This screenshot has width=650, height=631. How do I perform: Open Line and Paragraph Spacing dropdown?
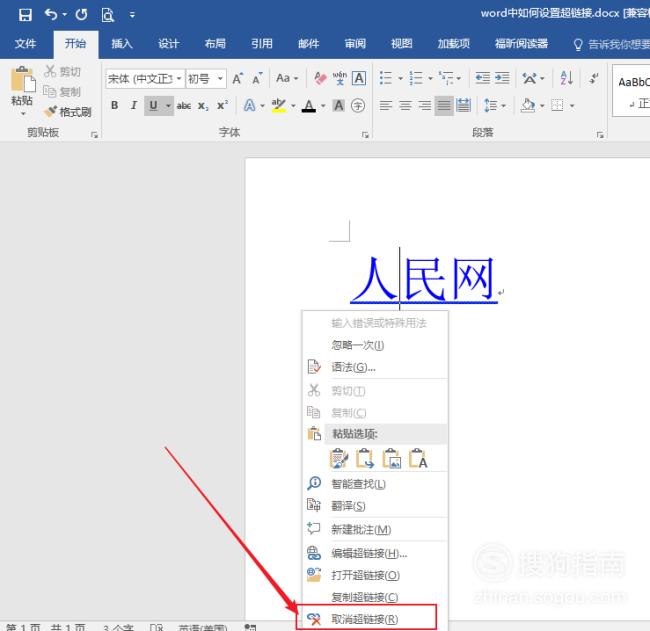coord(495,106)
